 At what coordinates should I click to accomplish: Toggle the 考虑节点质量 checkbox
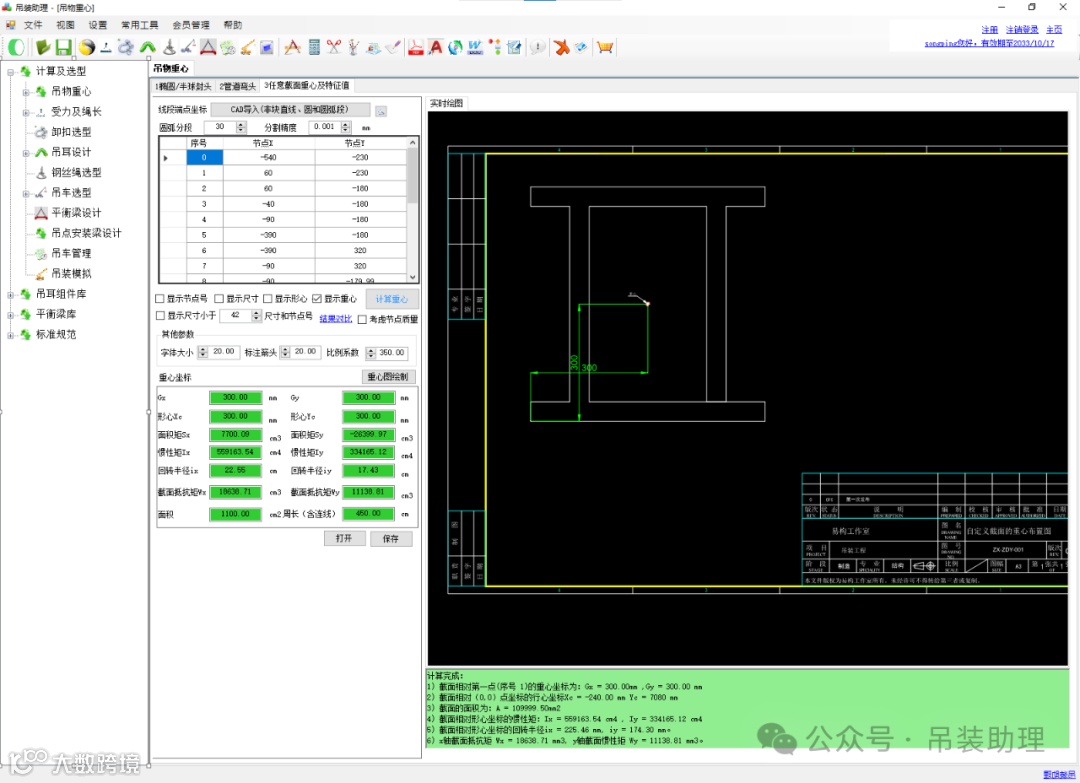362,319
